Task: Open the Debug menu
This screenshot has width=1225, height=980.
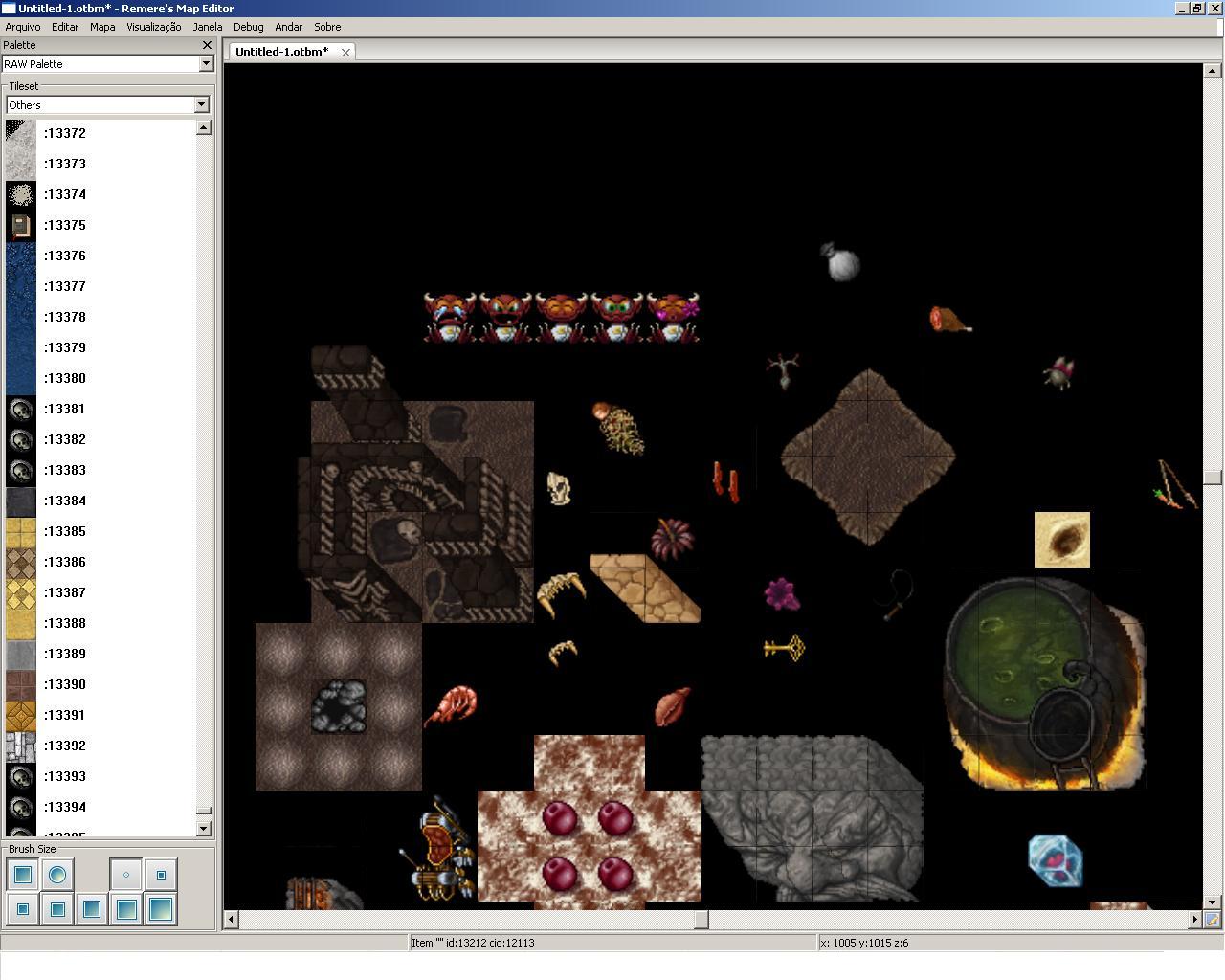Action: click(x=248, y=27)
